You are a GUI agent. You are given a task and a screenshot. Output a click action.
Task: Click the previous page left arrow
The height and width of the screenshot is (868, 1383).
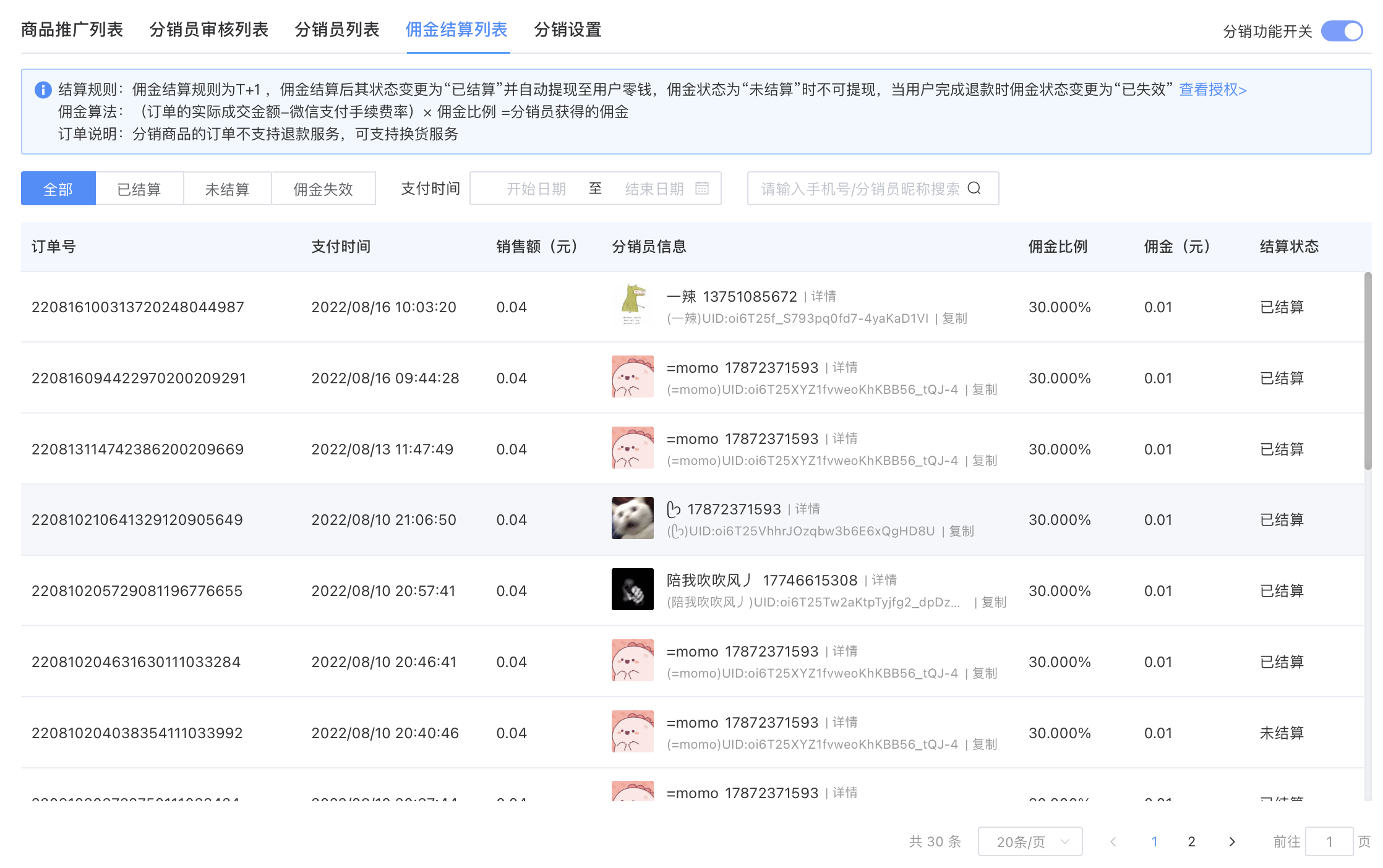pos(1113,841)
